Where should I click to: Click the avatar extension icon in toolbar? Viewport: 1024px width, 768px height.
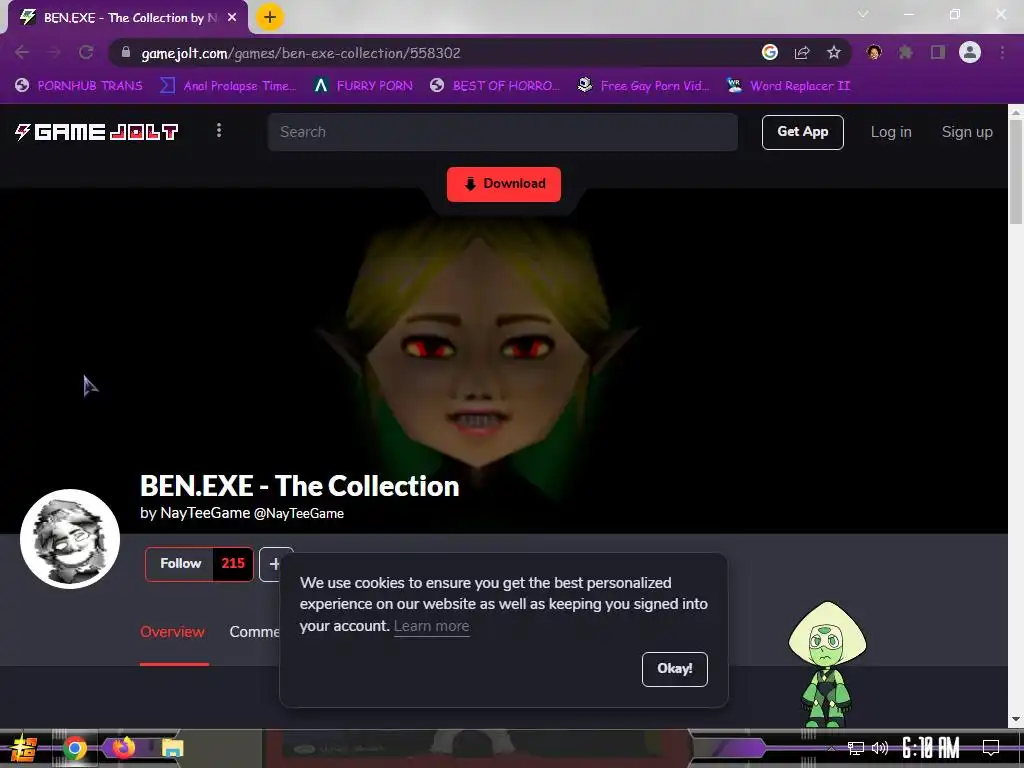[874, 52]
